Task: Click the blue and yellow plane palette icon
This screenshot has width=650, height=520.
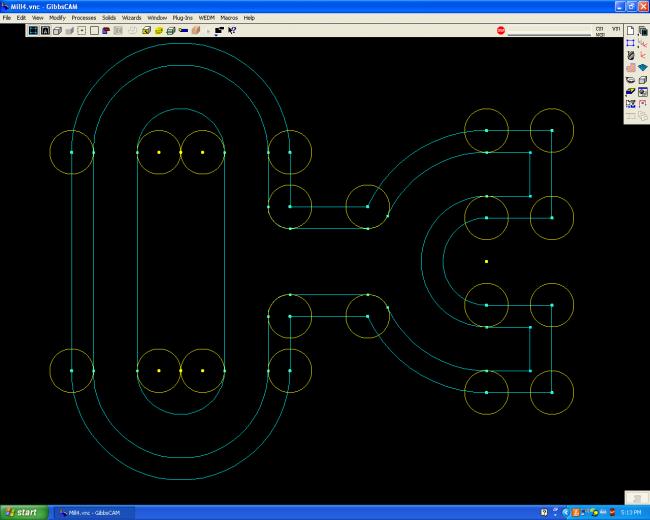Action: click(x=631, y=92)
